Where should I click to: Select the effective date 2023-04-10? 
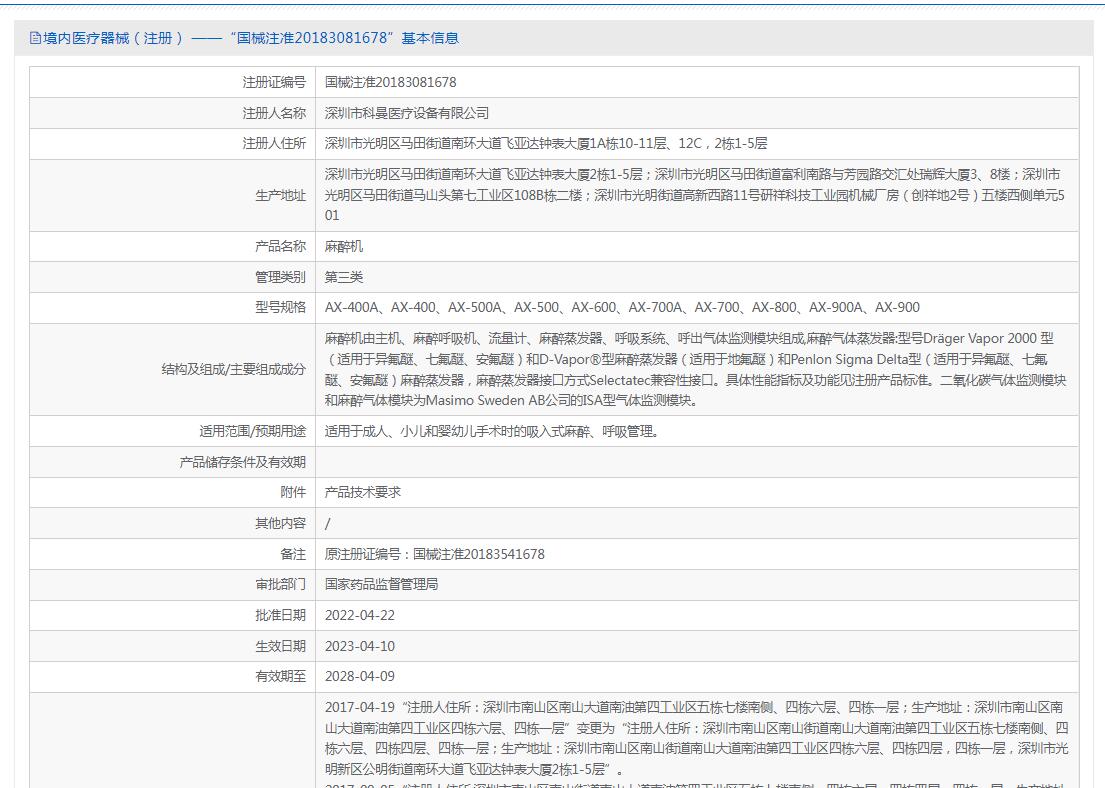click(x=359, y=646)
